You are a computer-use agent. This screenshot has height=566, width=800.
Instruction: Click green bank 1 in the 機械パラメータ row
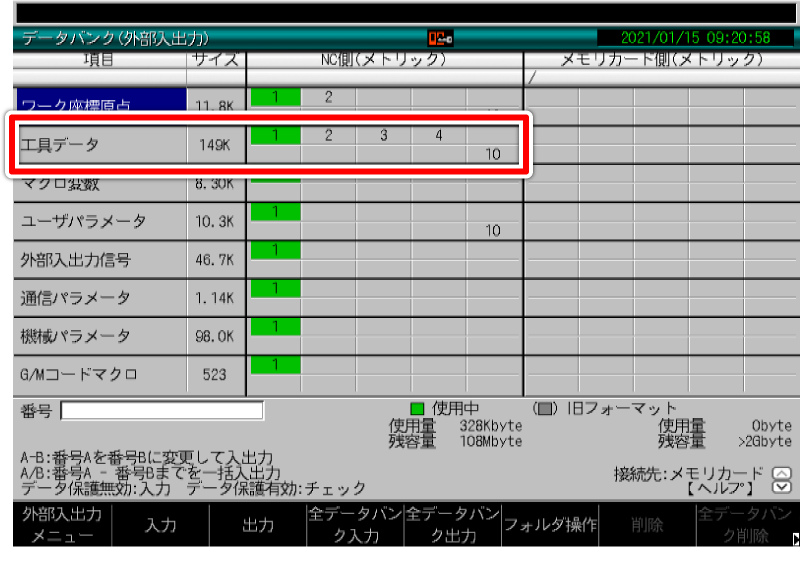click(x=276, y=327)
